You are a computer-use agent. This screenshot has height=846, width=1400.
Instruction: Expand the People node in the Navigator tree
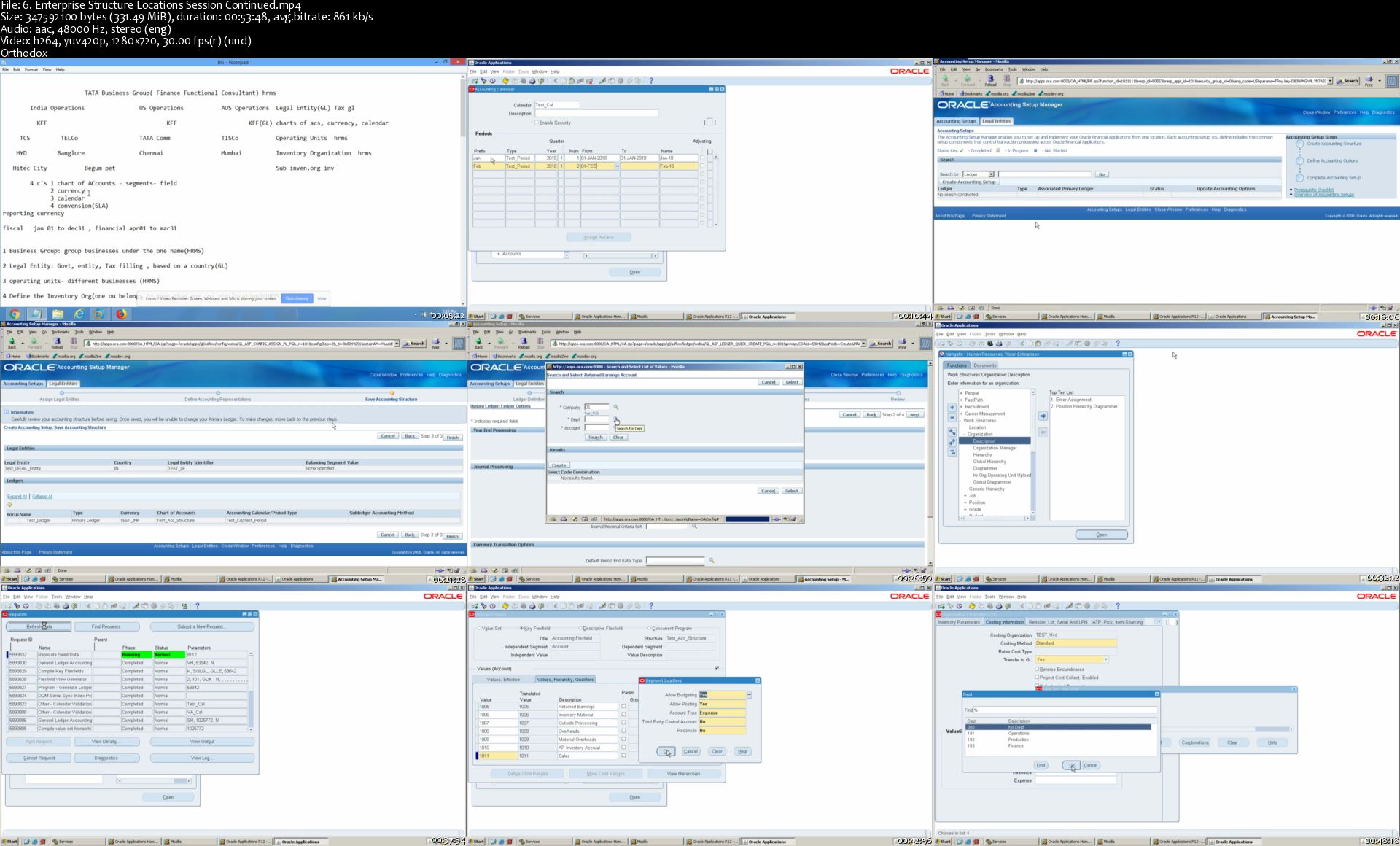[961, 393]
